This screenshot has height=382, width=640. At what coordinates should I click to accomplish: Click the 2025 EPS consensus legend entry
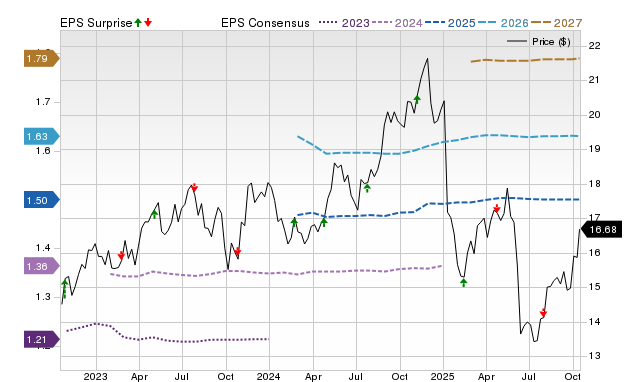450,23
